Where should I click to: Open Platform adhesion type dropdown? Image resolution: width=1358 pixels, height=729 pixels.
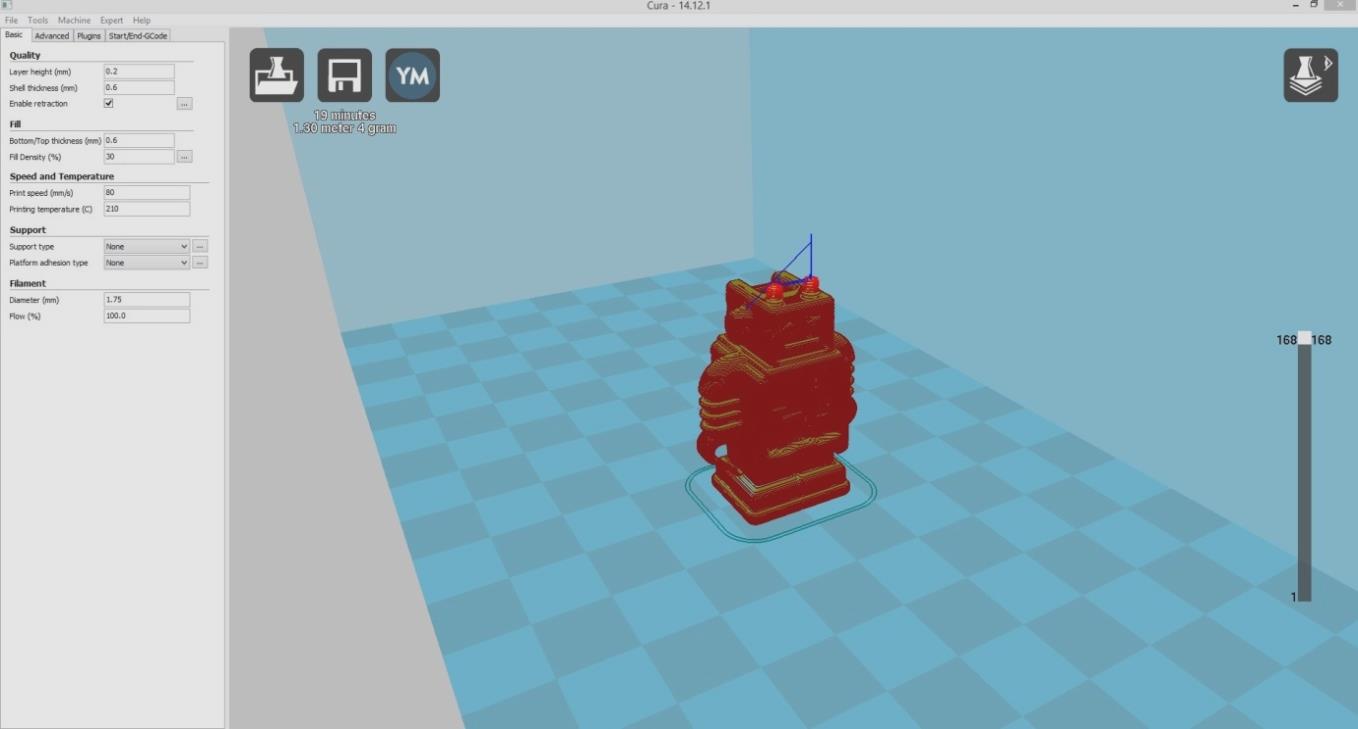(147, 263)
